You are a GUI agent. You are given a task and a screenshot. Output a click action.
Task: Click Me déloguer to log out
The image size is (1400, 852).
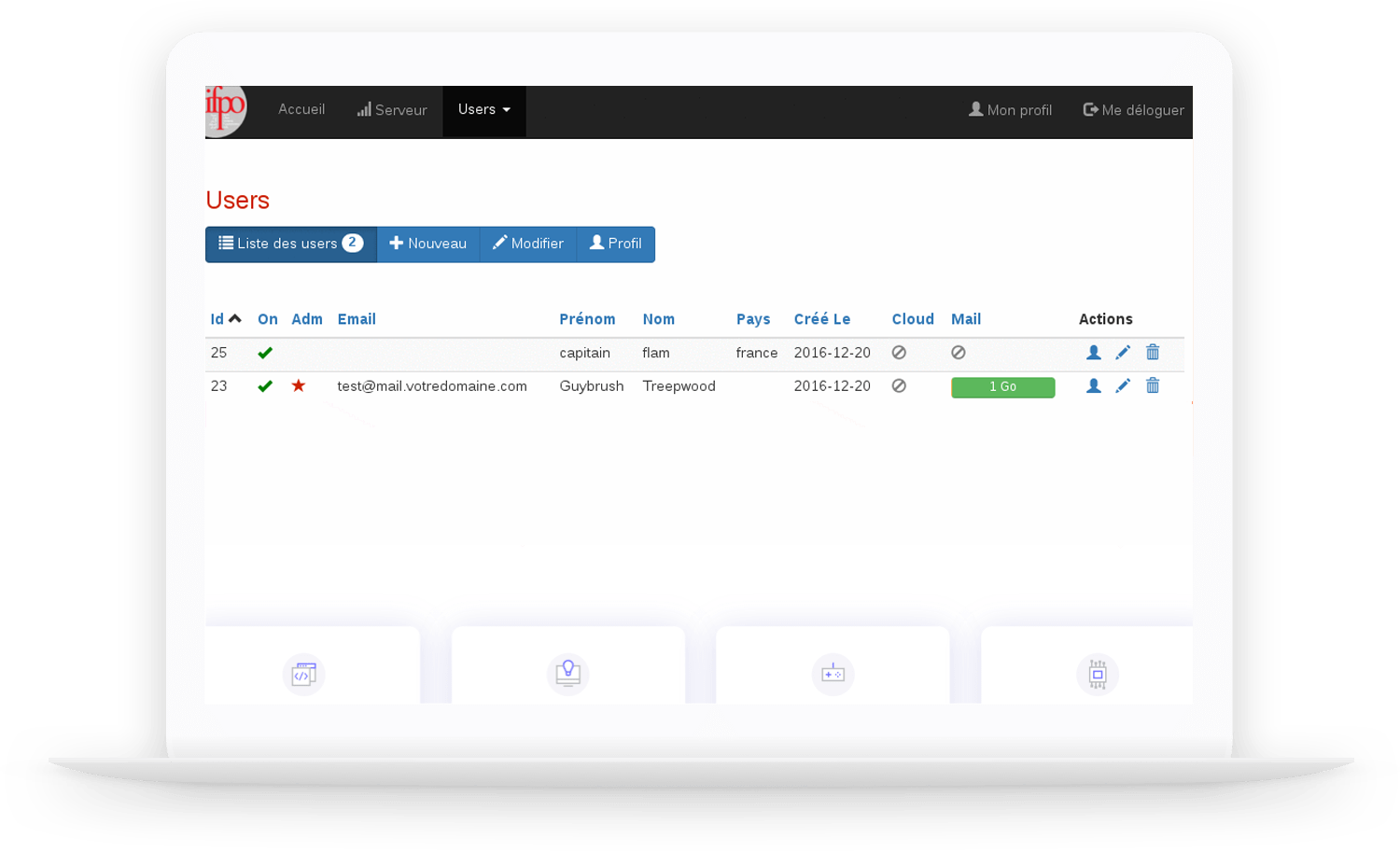pyautogui.click(x=1133, y=110)
